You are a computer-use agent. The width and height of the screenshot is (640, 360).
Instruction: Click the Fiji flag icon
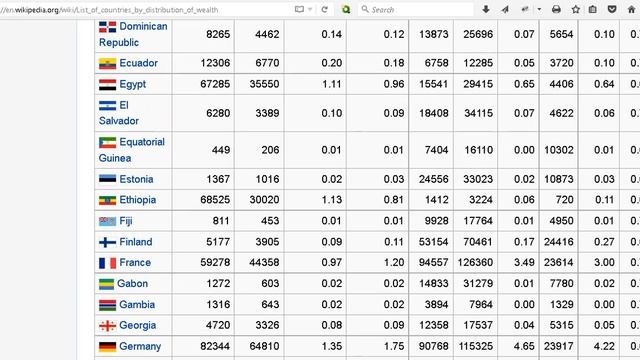tap(107, 222)
